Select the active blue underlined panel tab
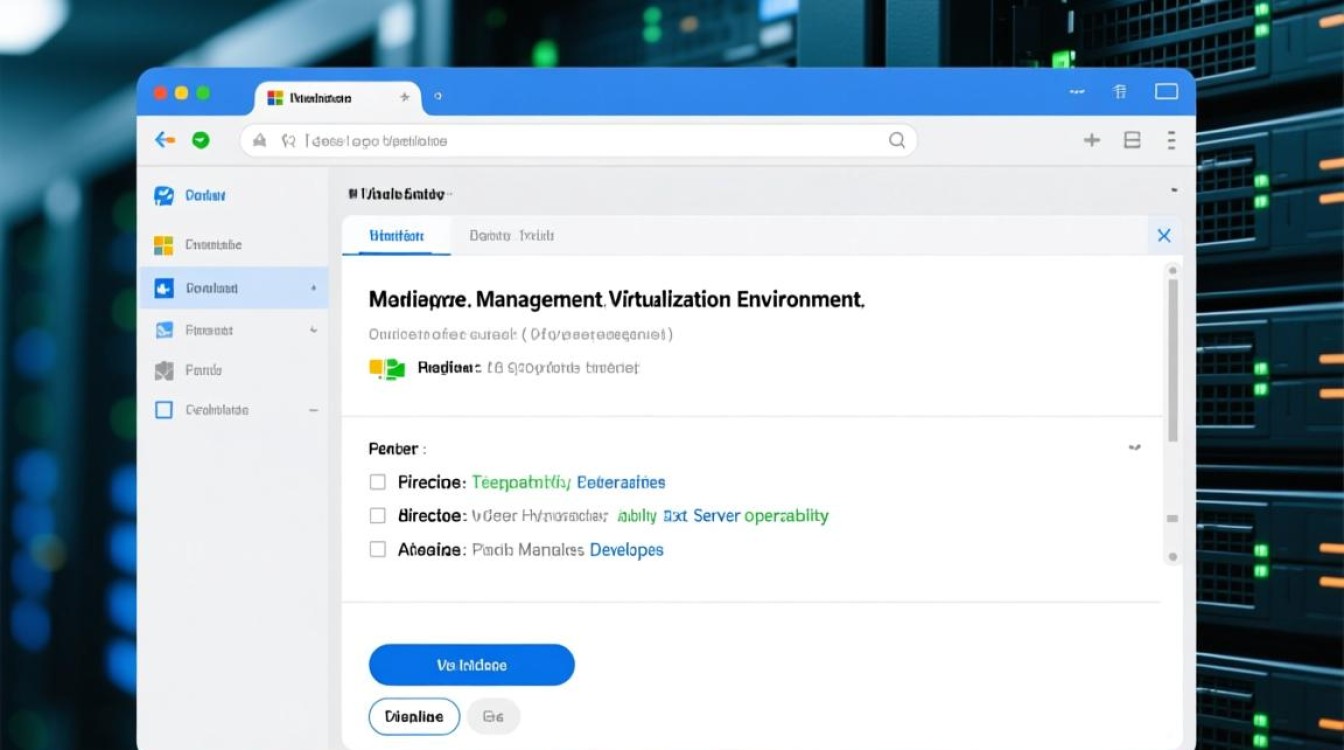This screenshot has width=1344, height=750. 396,236
